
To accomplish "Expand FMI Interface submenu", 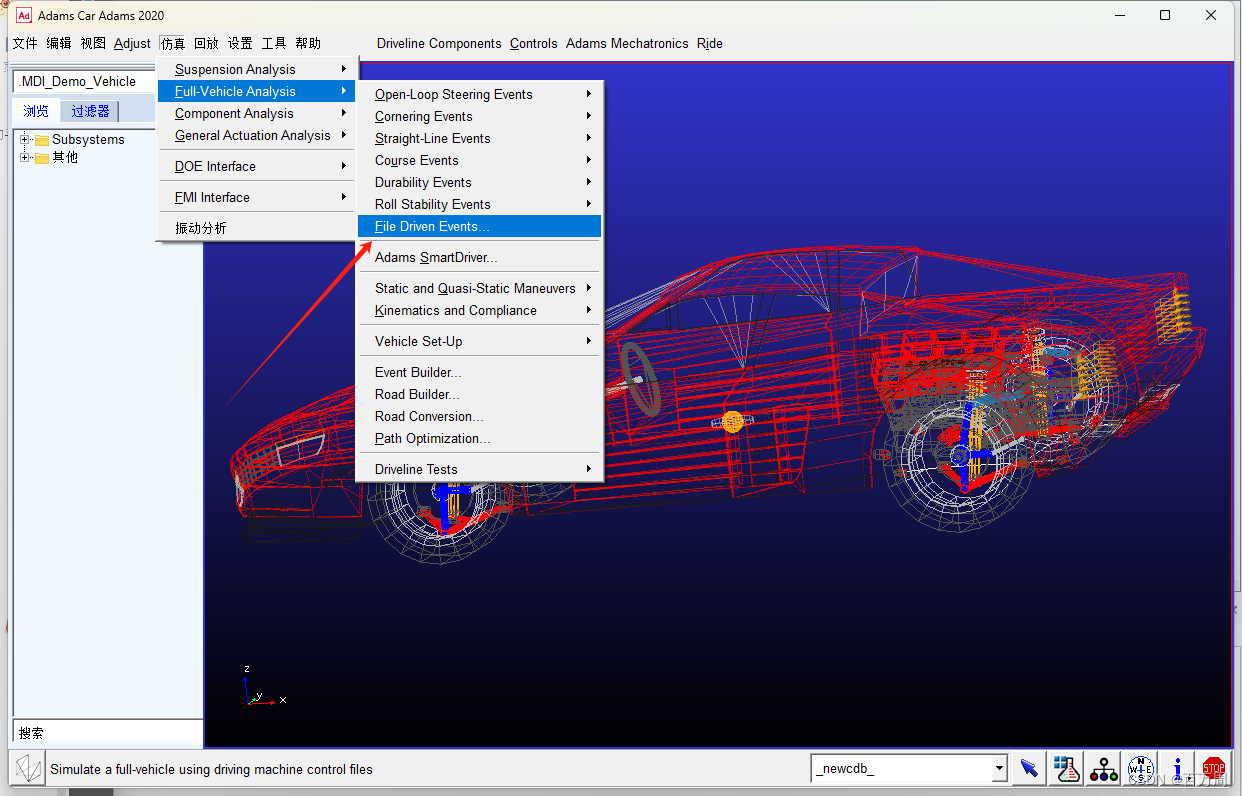I will pyautogui.click(x=257, y=197).
